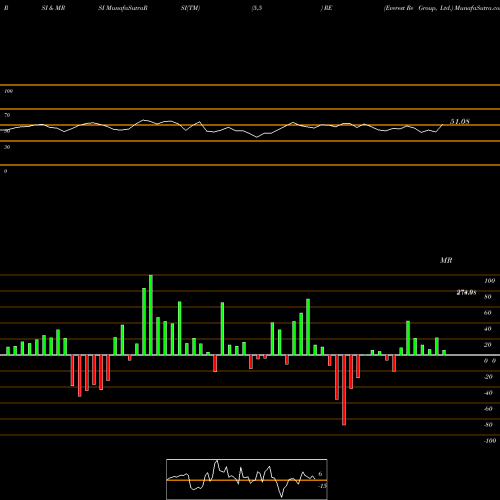Select the 274.98 value text
Screen dimensions: 500x500
[x=466, y=292]
